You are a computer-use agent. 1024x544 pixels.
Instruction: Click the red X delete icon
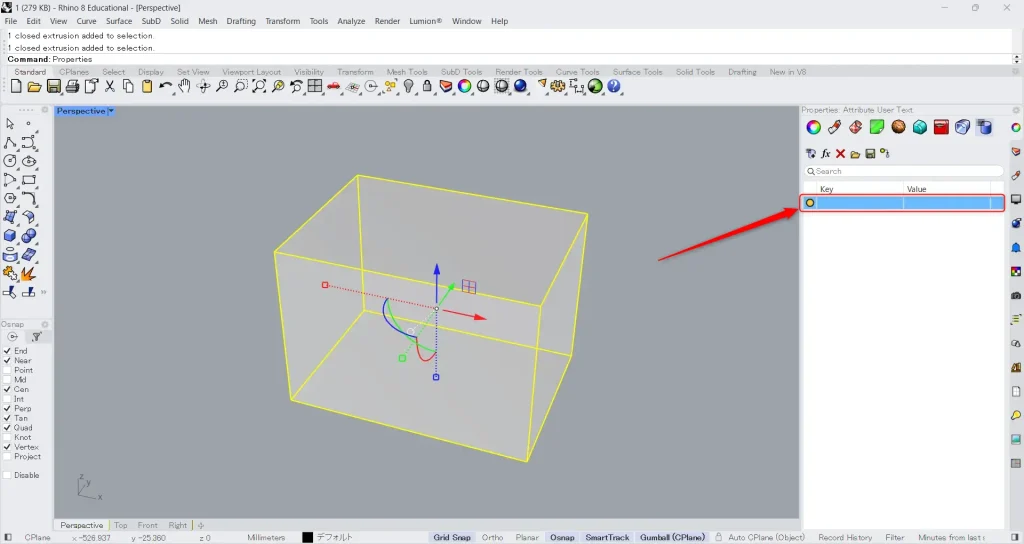(x=840, y=154)
